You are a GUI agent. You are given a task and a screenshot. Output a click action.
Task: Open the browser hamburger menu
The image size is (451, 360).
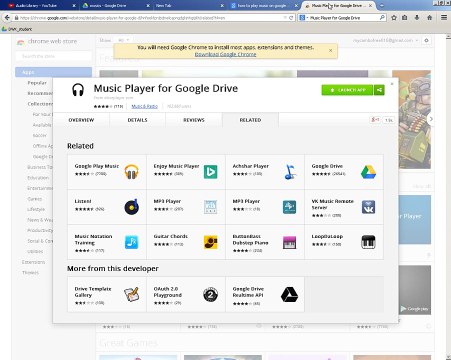(x=444, y=18)
